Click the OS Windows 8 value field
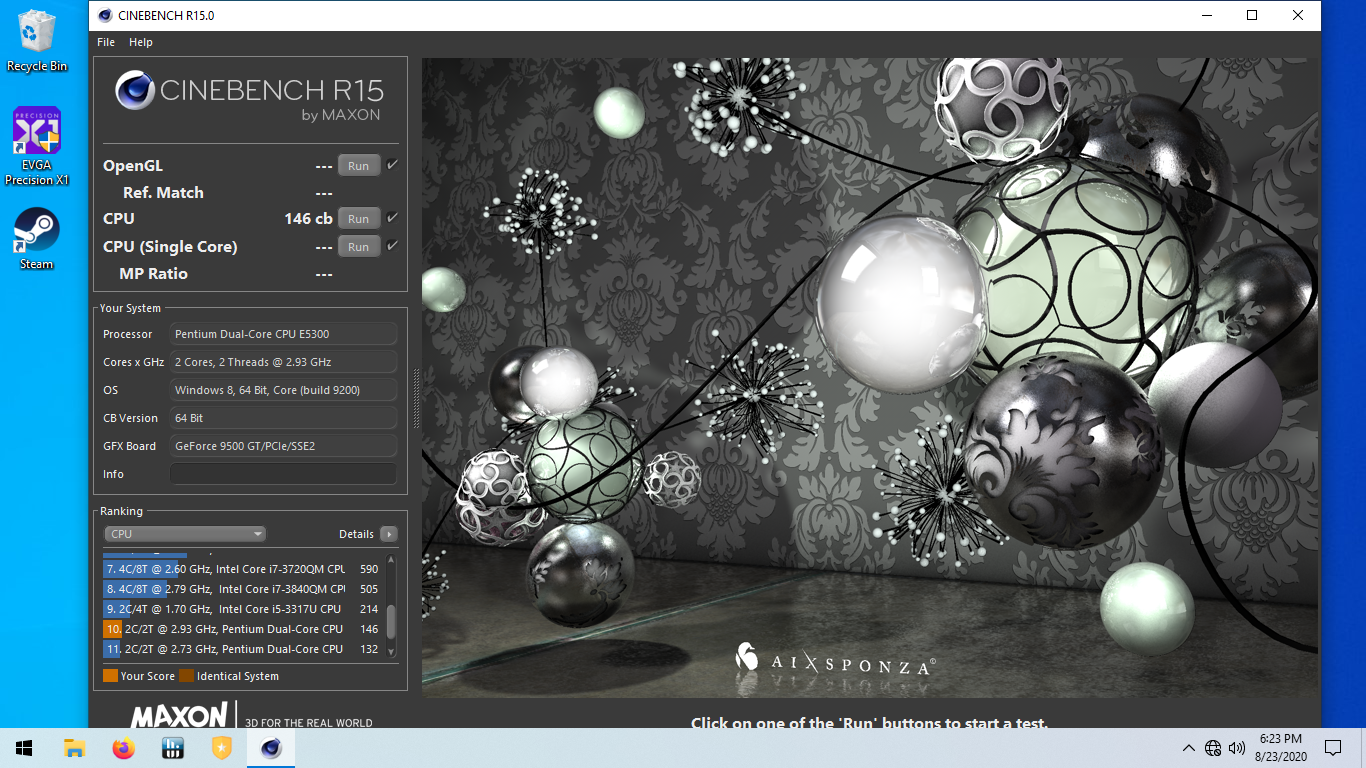1366x768 pixels. 283,390
